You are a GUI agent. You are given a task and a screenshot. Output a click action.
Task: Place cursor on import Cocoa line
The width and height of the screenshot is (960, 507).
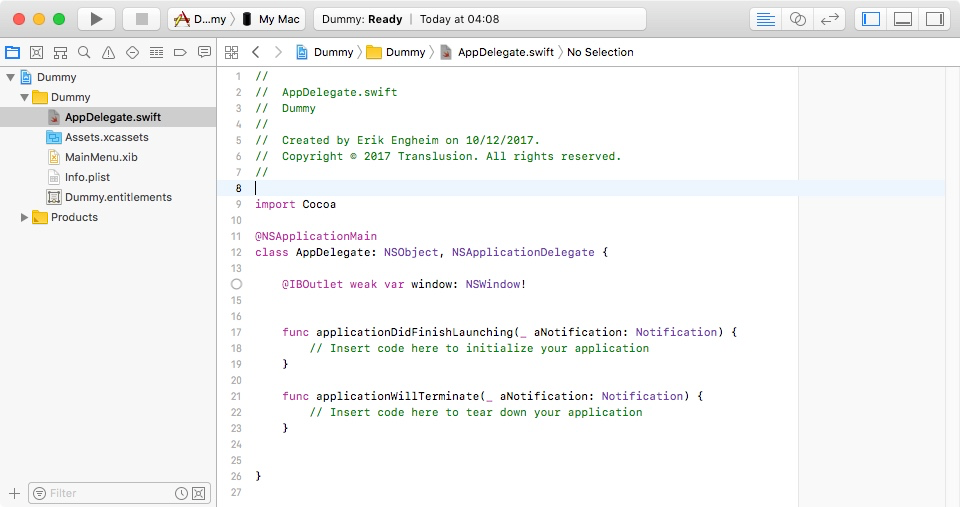(295, 205)
